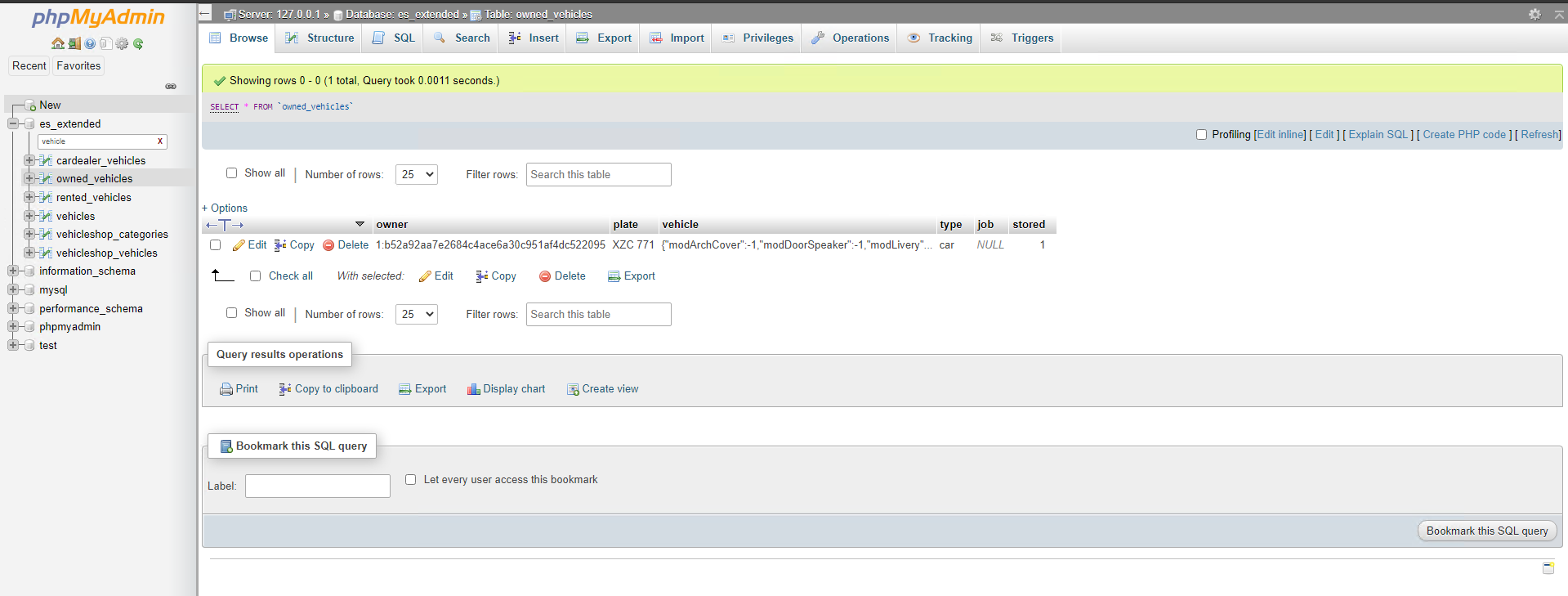Open the Insert tab
Screen dimensions: 1568x596
coord(534,38)
